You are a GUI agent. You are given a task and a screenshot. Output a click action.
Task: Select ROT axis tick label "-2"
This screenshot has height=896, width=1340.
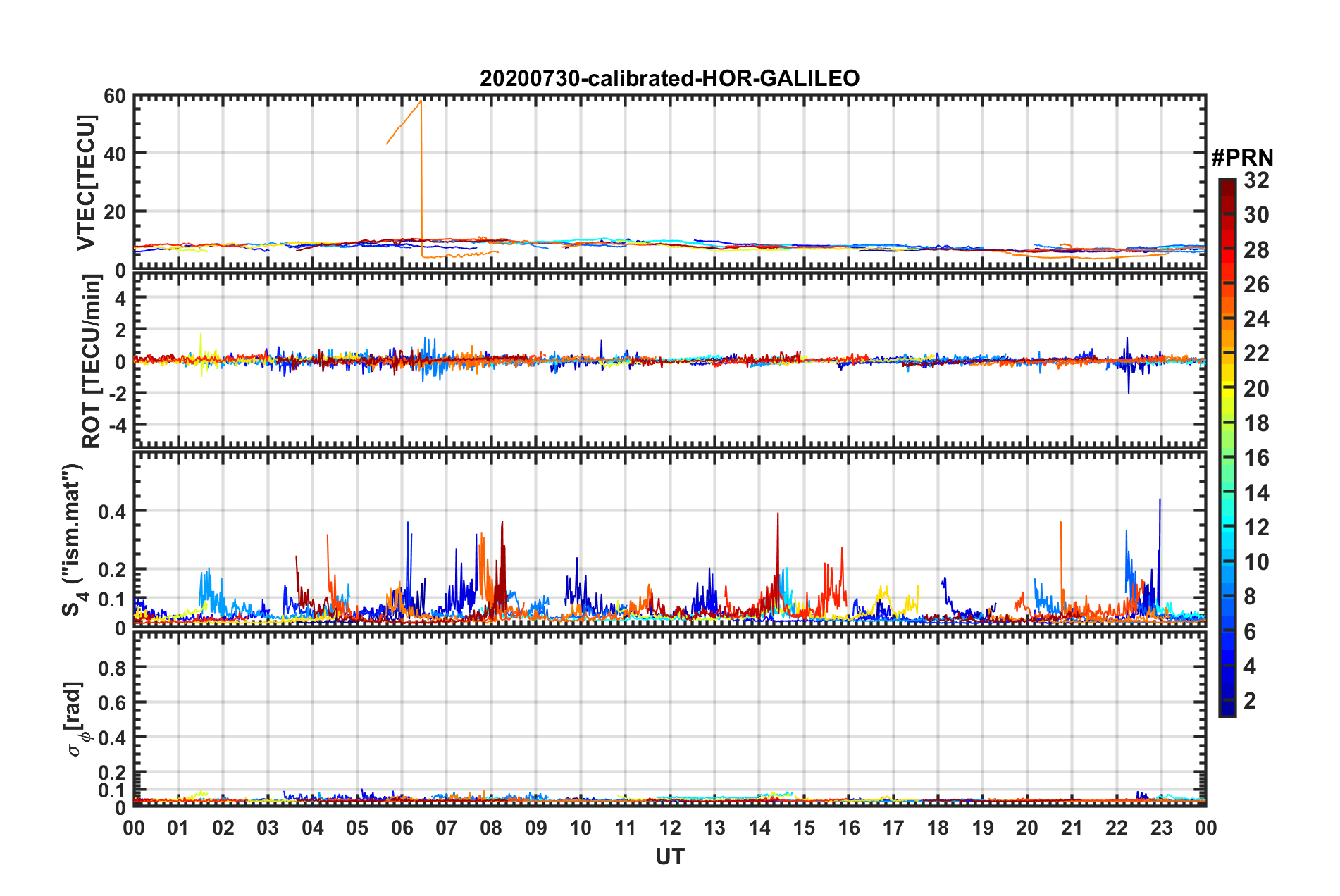pyautogui.click(x=118, y=394)
